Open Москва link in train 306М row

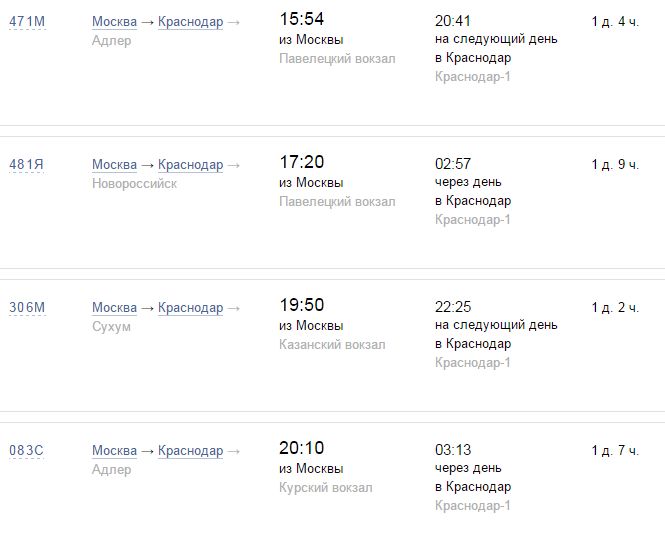pyautogui.click(x=114, y=307)
